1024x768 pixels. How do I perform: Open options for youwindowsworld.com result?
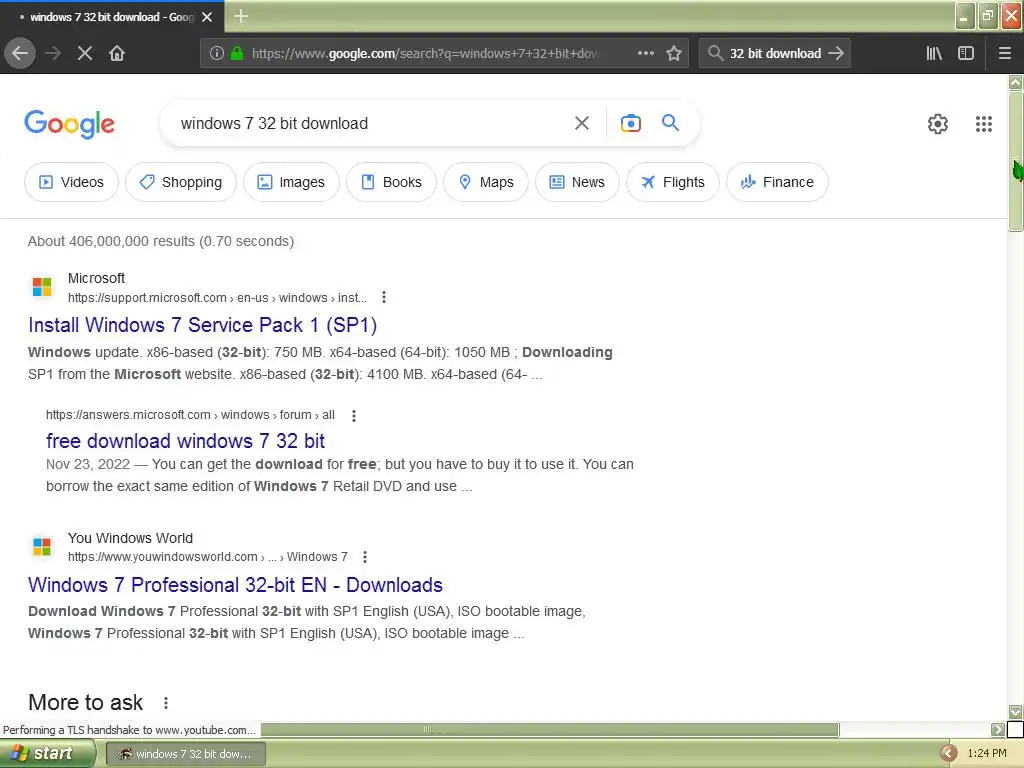point(365,557)
